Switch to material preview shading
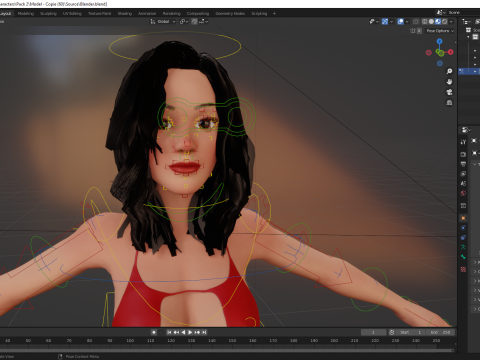Image resolution: width=480 pixels, height=360 pixels. coord(438,21)
